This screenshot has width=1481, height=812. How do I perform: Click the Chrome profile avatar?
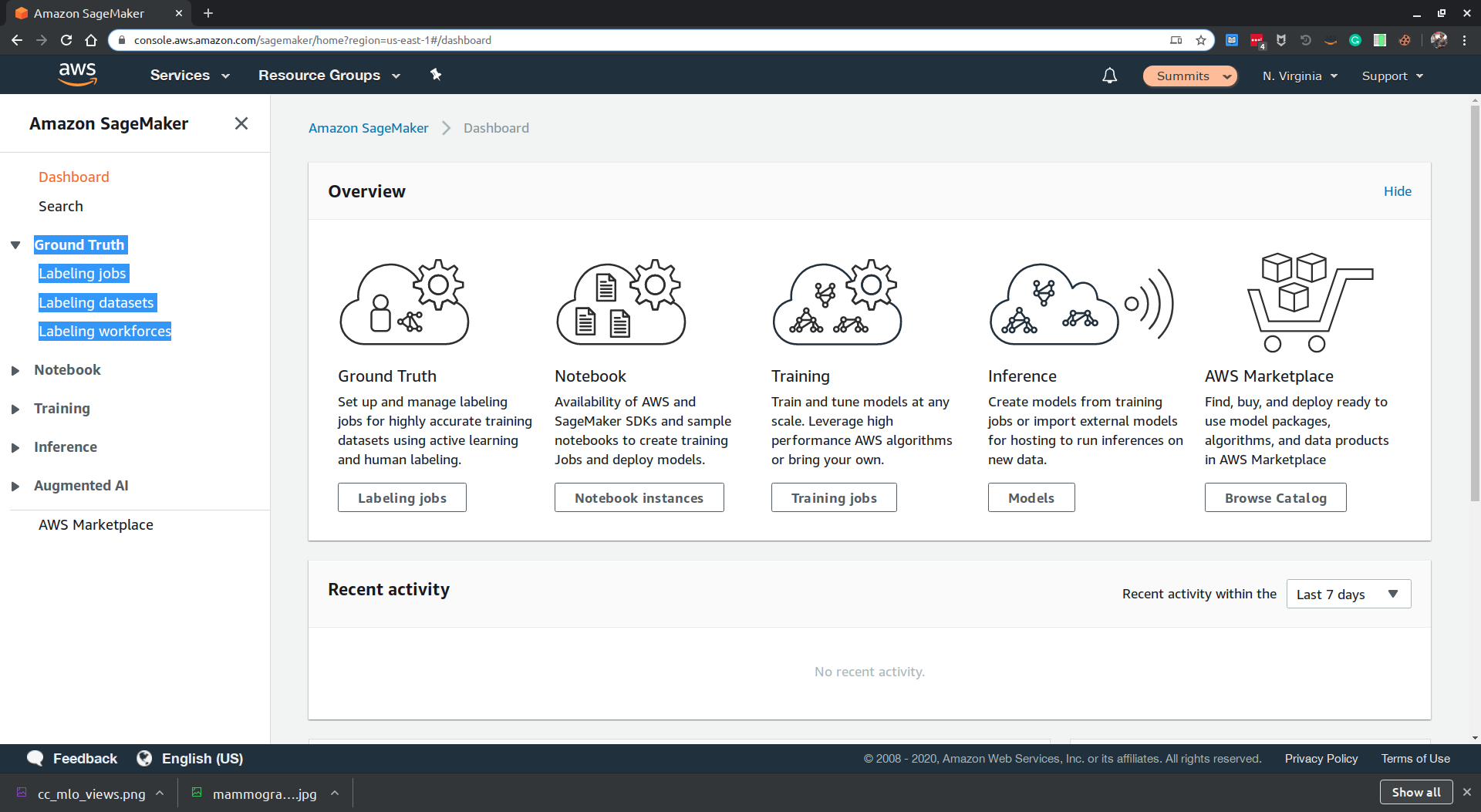click(1439, 40)
